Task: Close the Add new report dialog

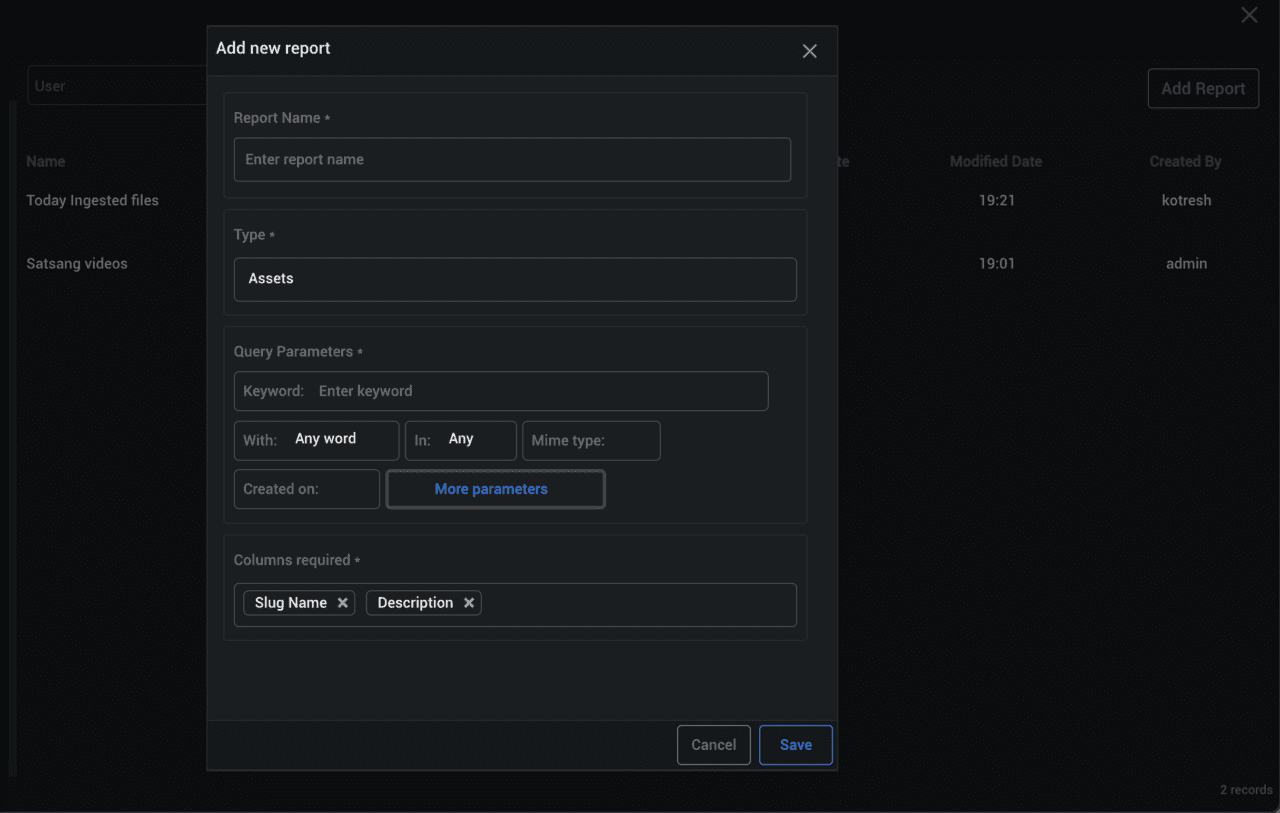Action: pos(810,51)
